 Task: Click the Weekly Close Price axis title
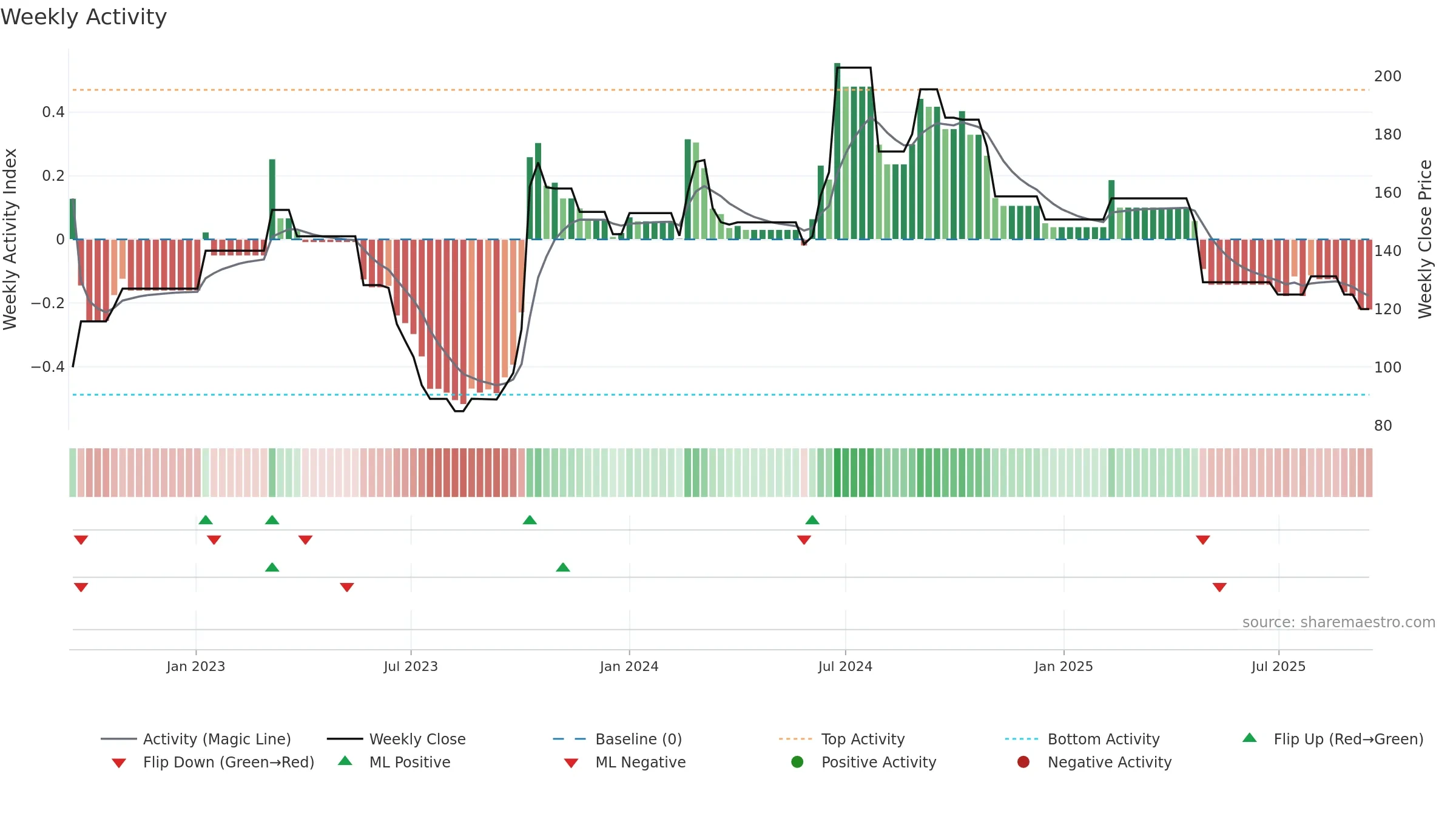1425,239
